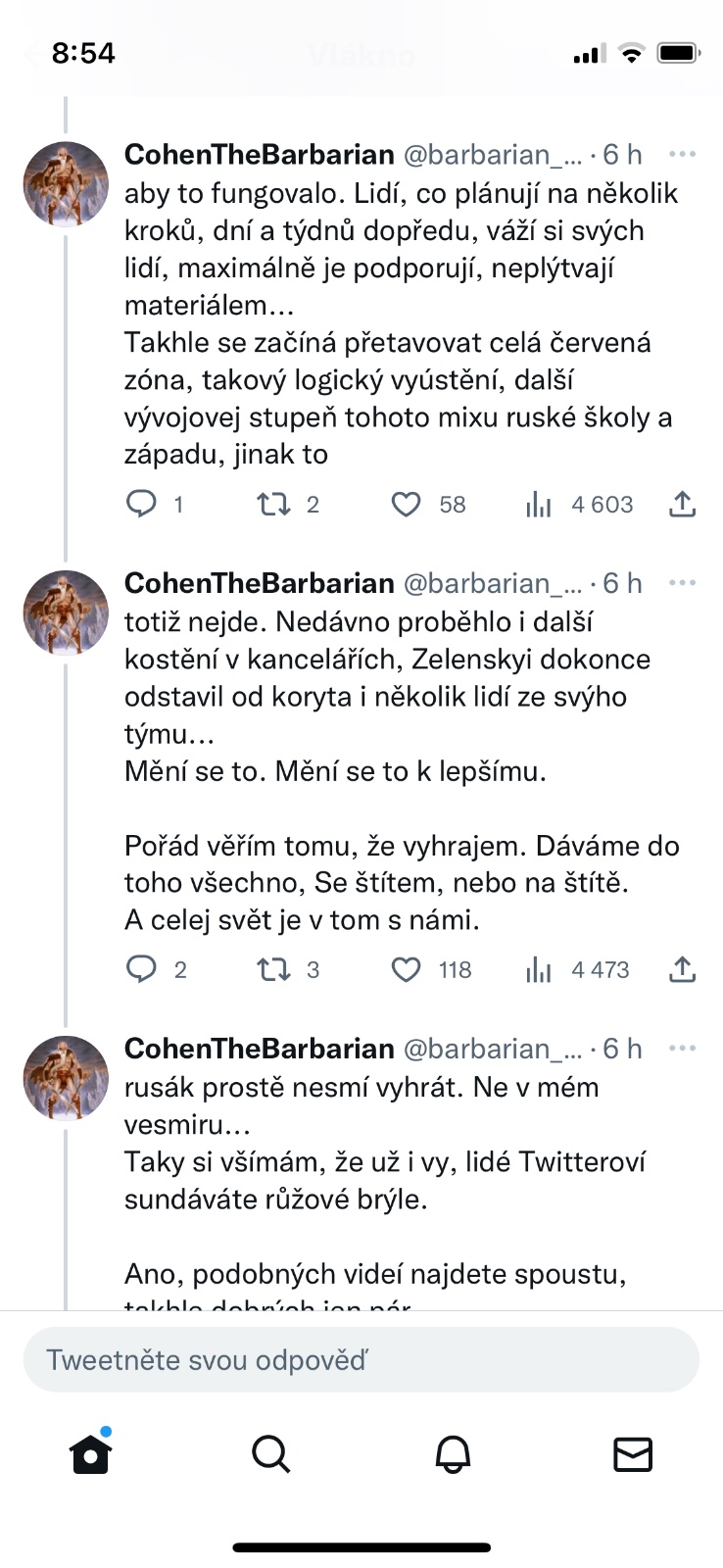Open CohenTheBarbarian profile name in first tweet
Image resolution: width=723 pixels, height=1568 pixels.
pyautogui.click(x=260, y=154)
